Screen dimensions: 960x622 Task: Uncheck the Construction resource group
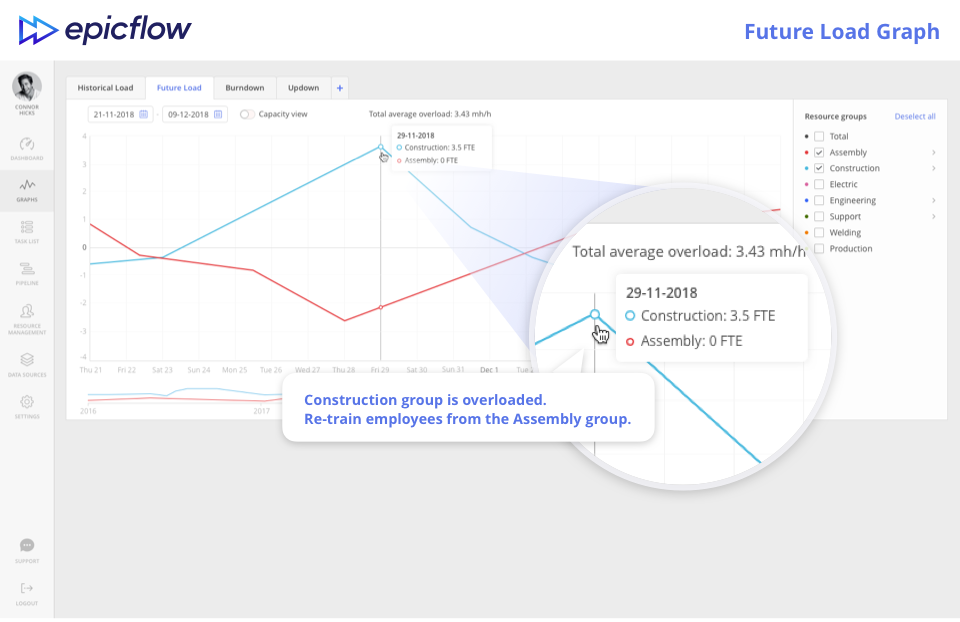(x=818, y=168)
